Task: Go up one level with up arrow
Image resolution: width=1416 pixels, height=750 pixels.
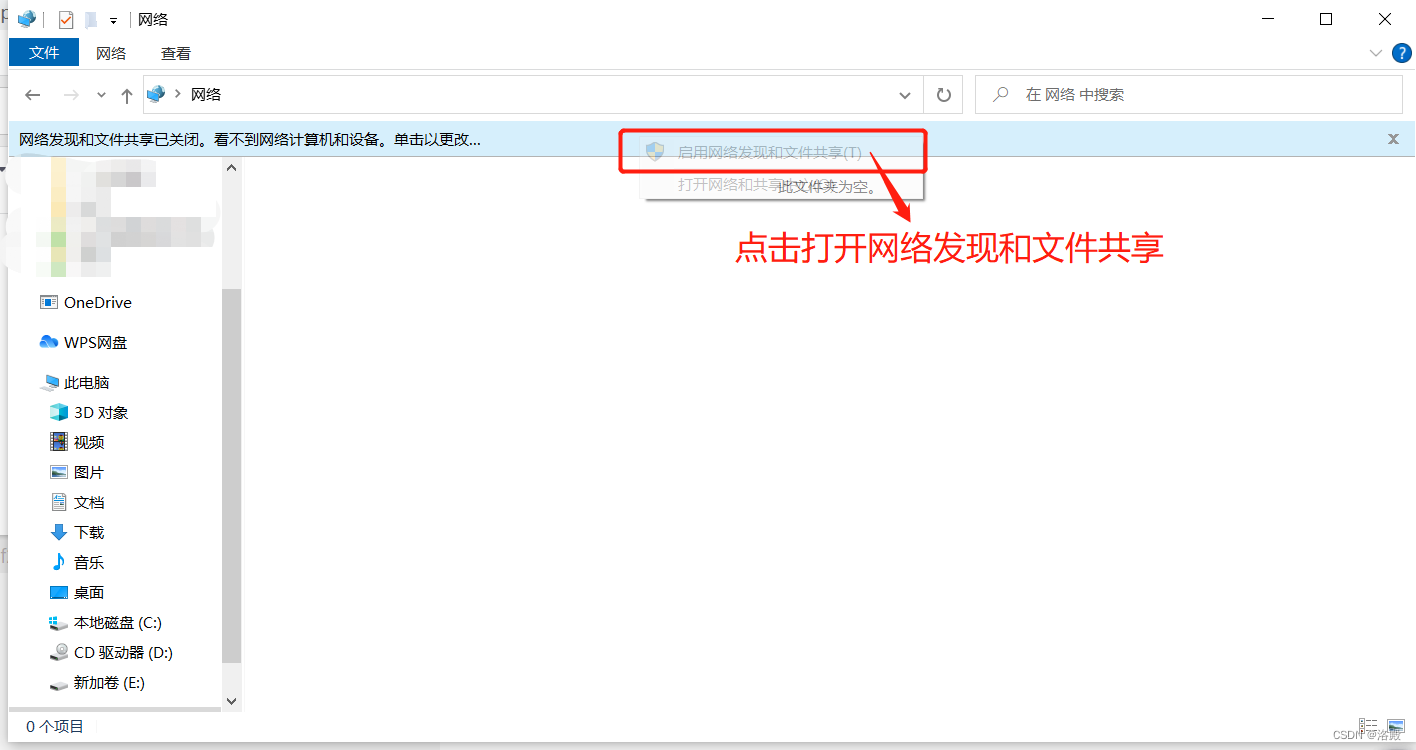Action: pos(126,95)
